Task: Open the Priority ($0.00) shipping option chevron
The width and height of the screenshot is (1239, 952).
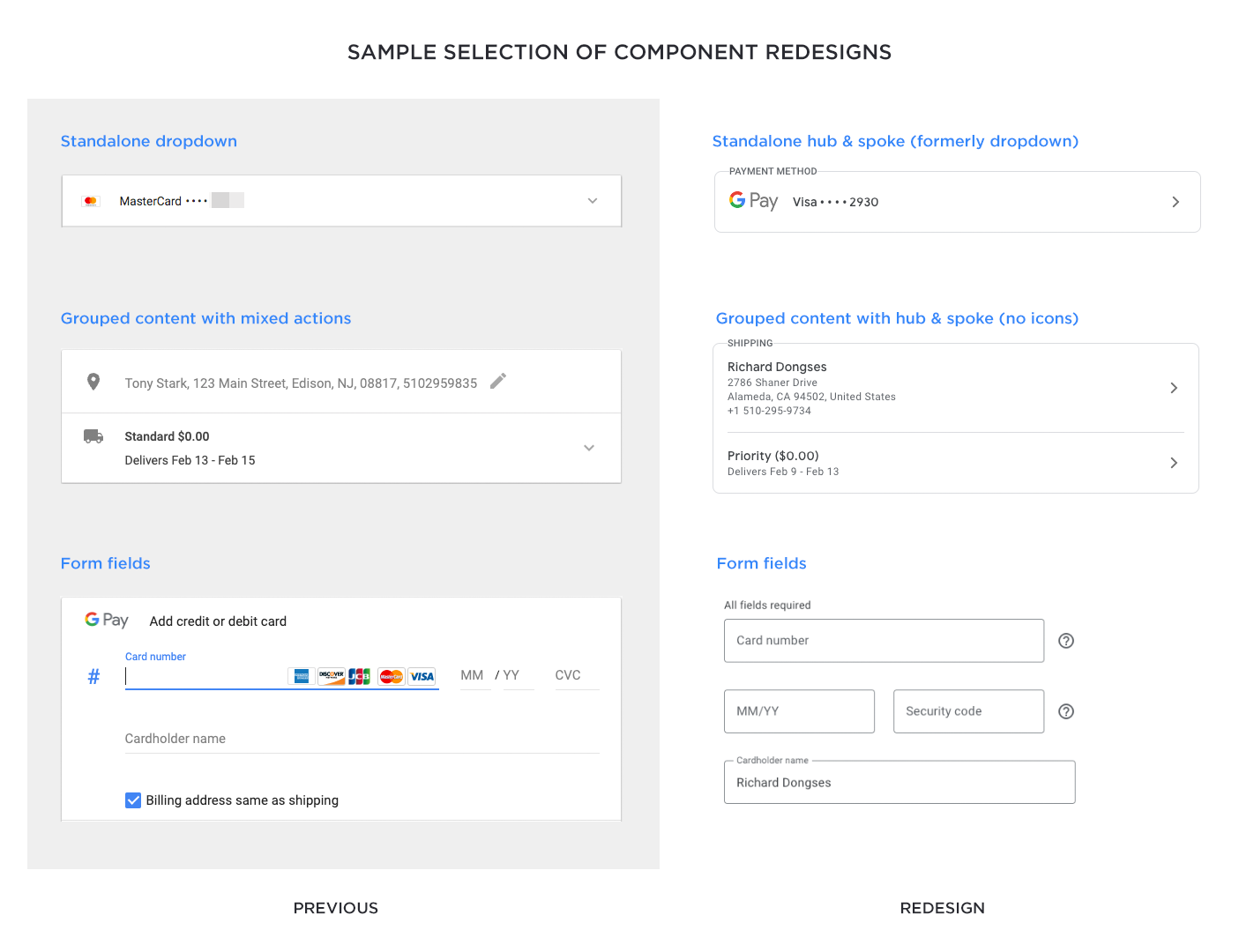Action: click(x=1174, y=463)
